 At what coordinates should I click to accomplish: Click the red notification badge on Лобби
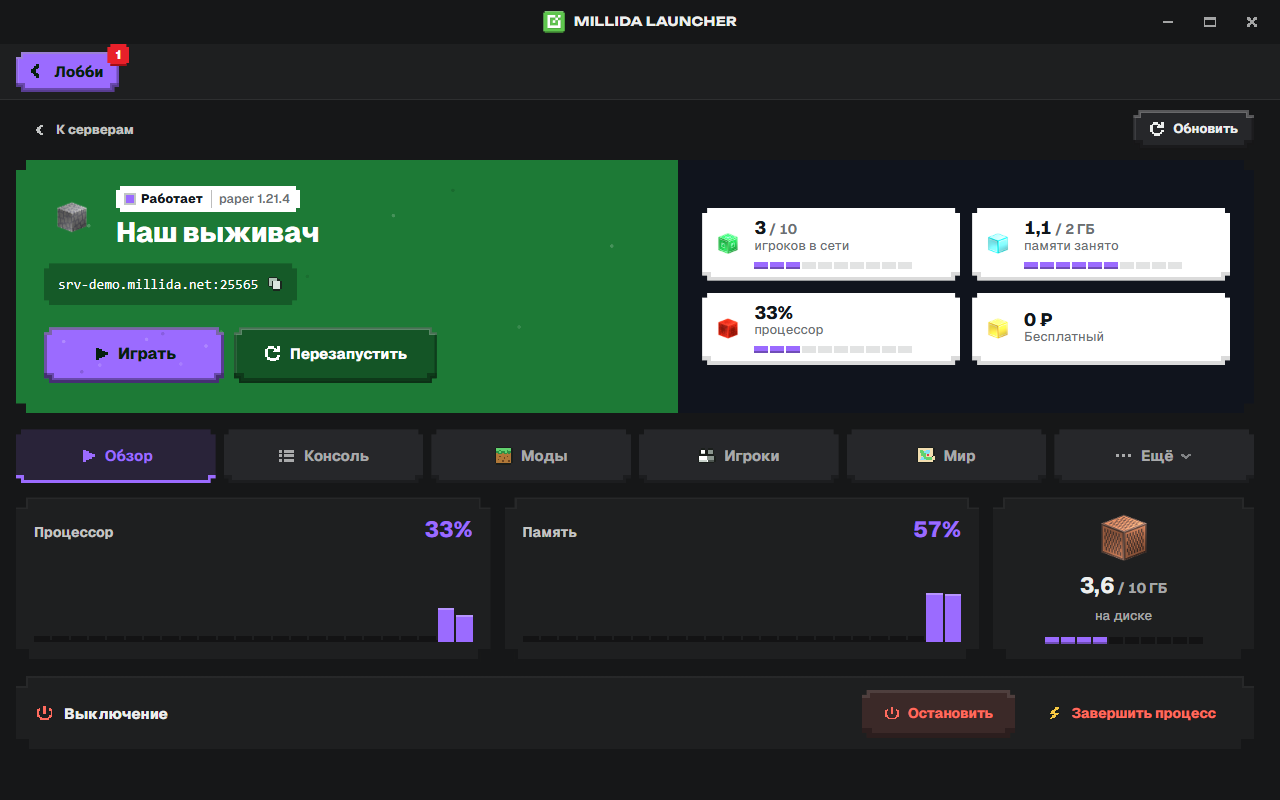[118, 54]
